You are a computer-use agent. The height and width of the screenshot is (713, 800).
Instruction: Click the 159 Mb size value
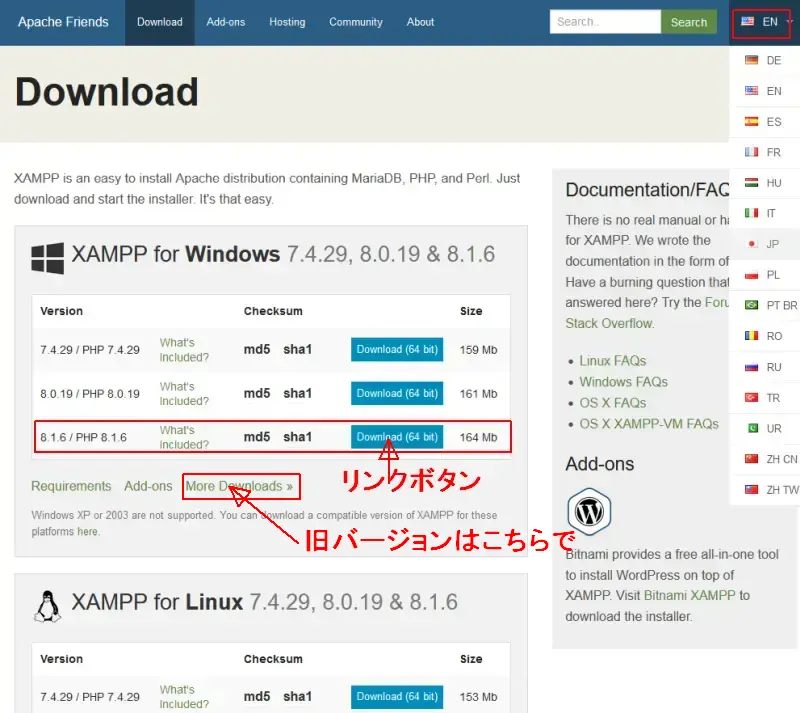pos(478,350)
